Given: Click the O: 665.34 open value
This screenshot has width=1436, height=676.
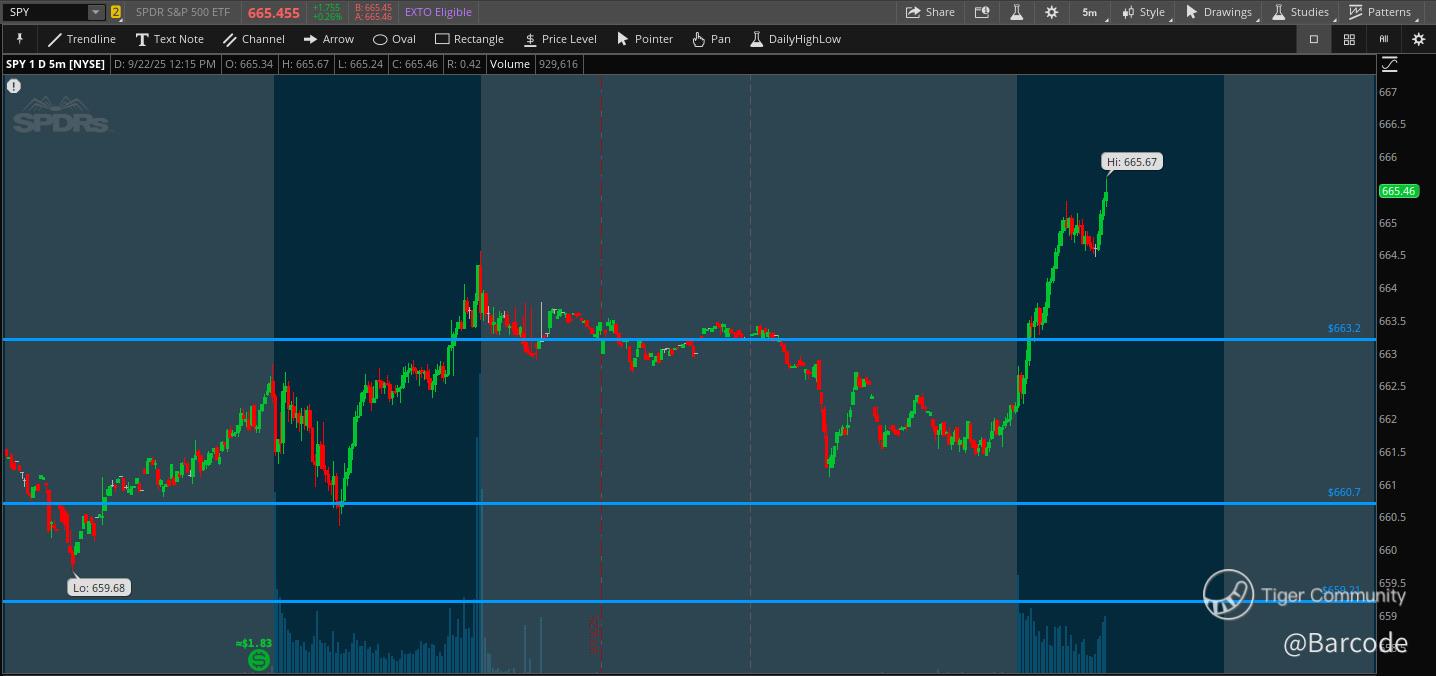Looking at the screenshot, I should pyautogui.click(x=250, y=64).
